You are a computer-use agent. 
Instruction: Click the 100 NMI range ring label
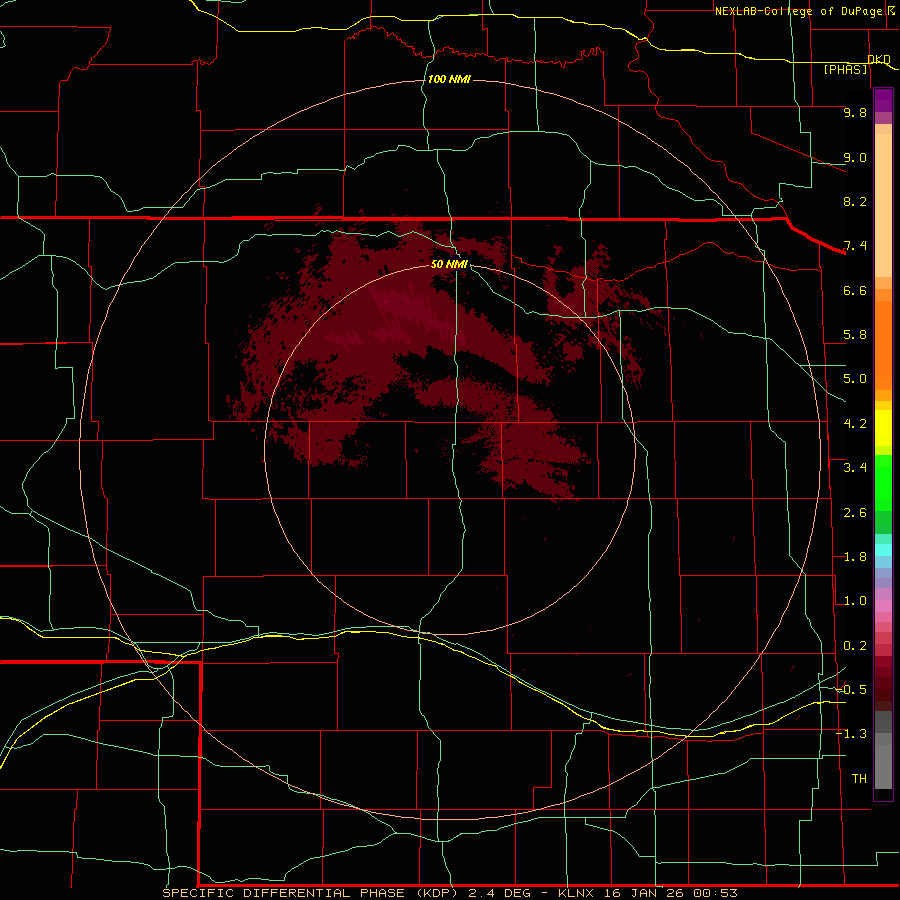click(449, 79)
